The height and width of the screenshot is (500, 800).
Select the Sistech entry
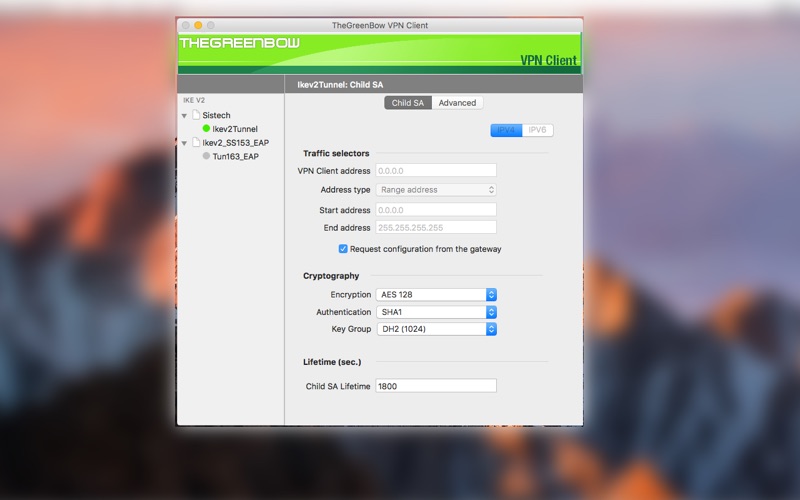216,115
